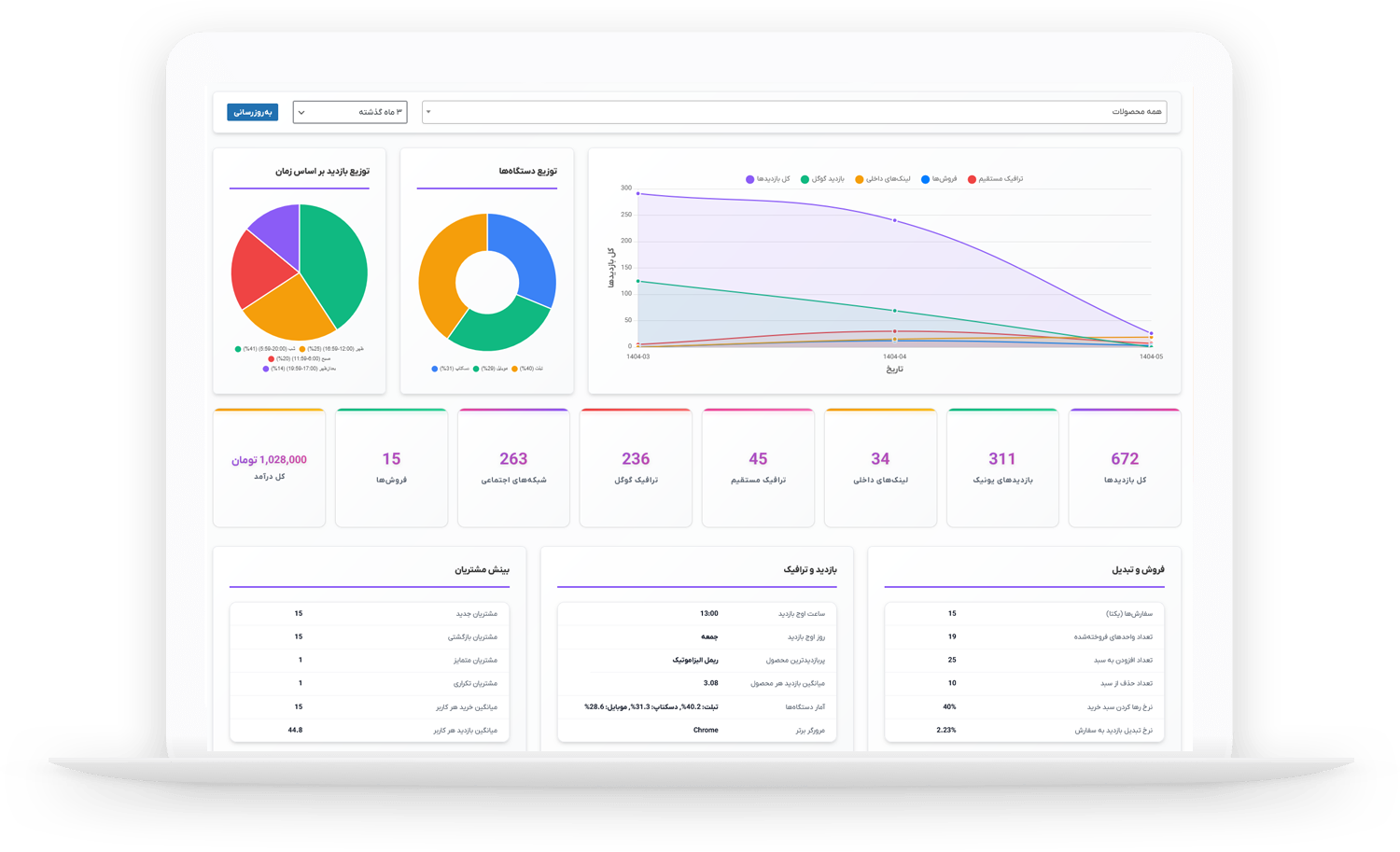Click the green mobile legend dot under device donut
This screenshot has width=1400, height=852.
point(476,369)
